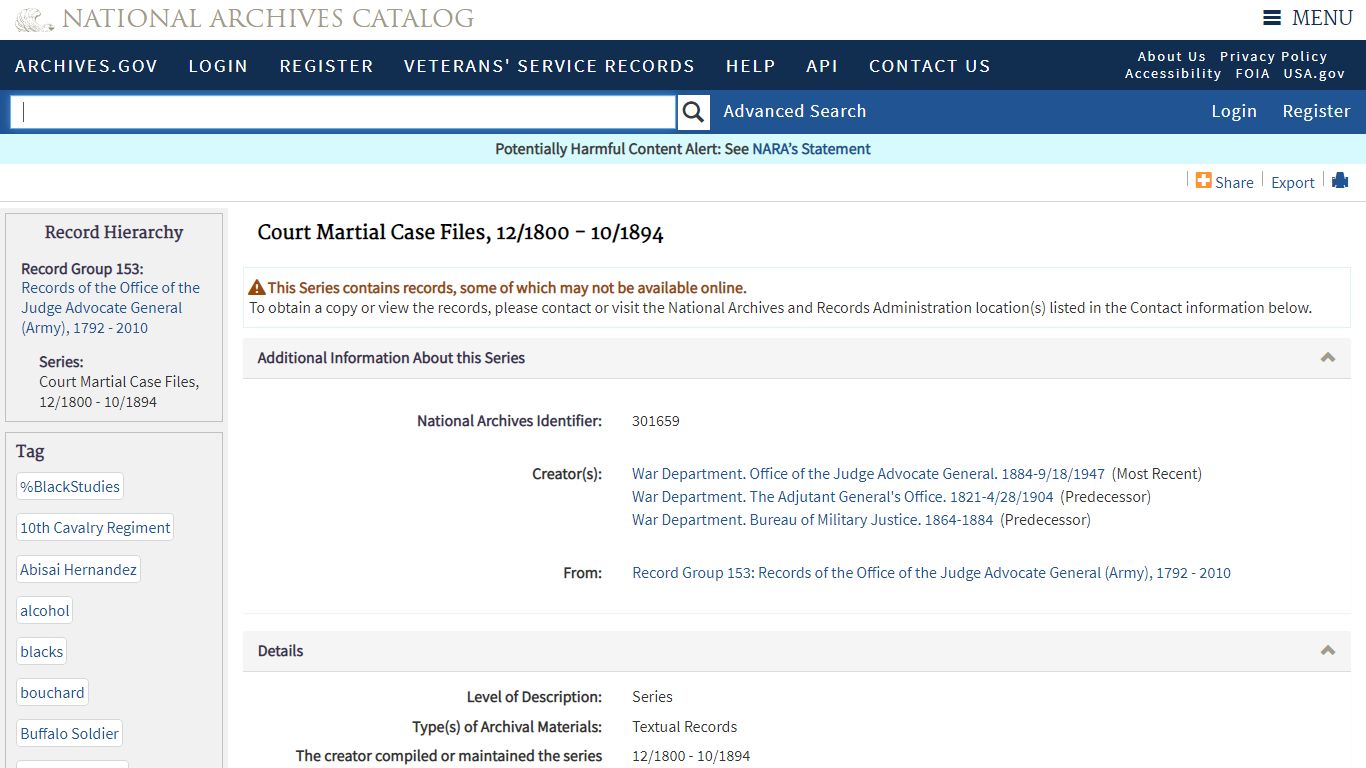Open API in the navigation bar
This screenshot has height=768, width=1366.
tap(822, 66)
